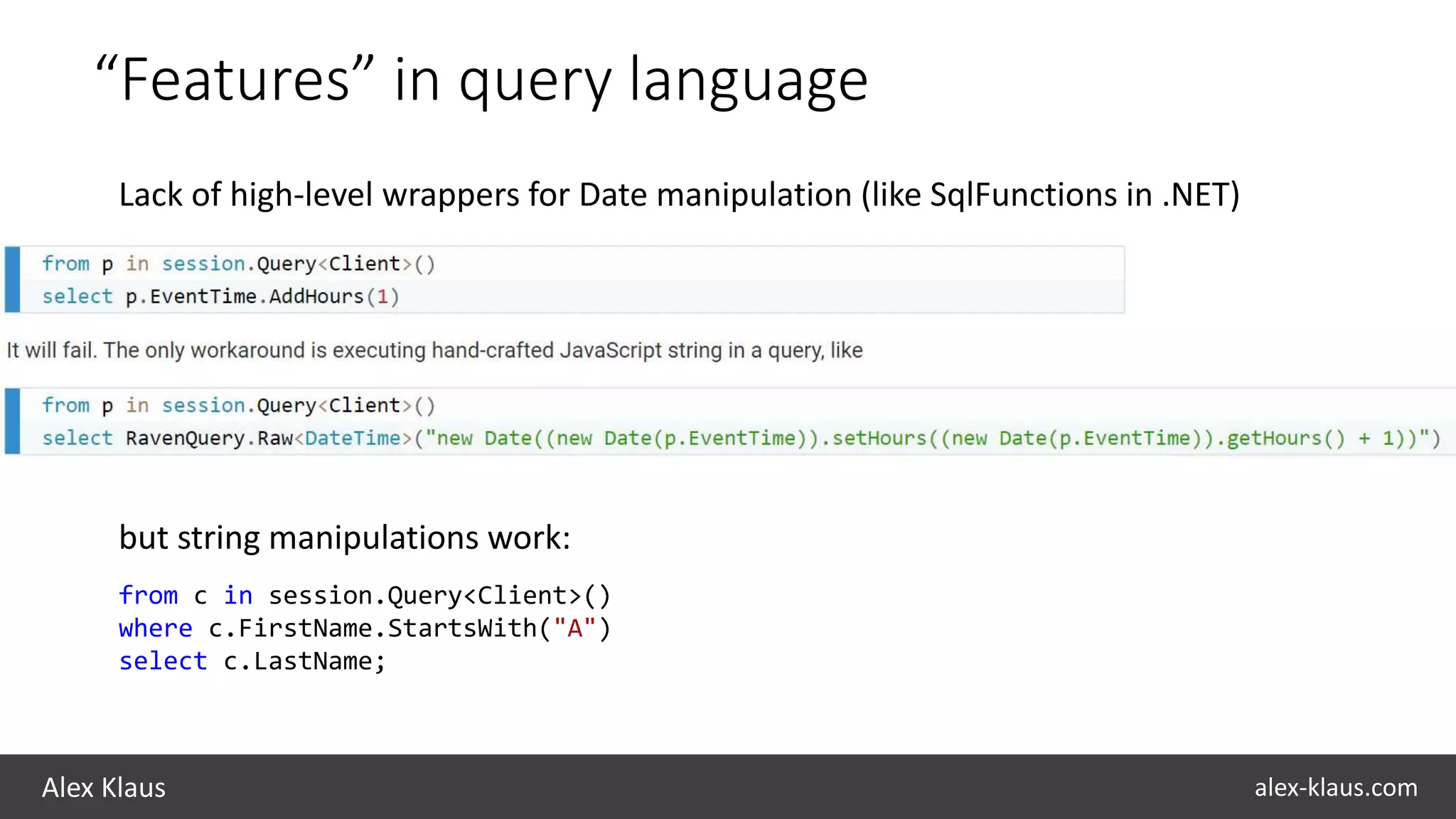This screenshot has width=1456, height=819.
Task: Click the where c.FirstName.StartsWith line
Action: point(364,628)
